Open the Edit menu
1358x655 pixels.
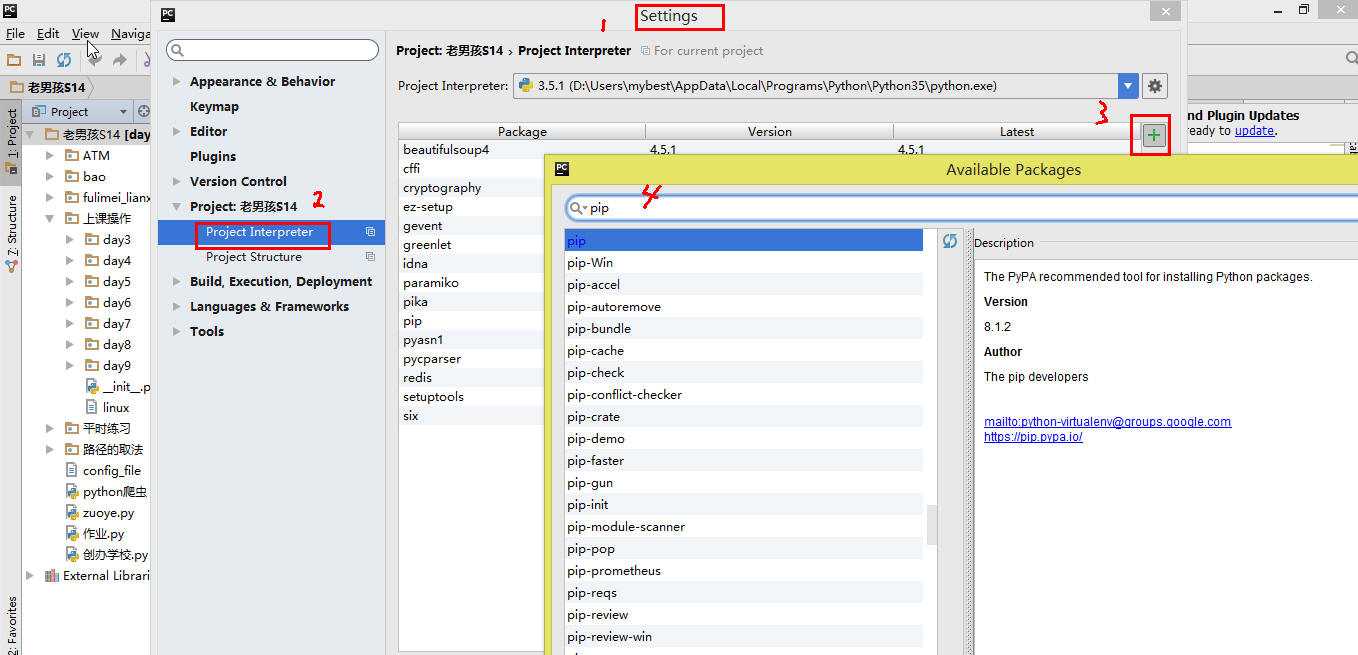[48, 33]
